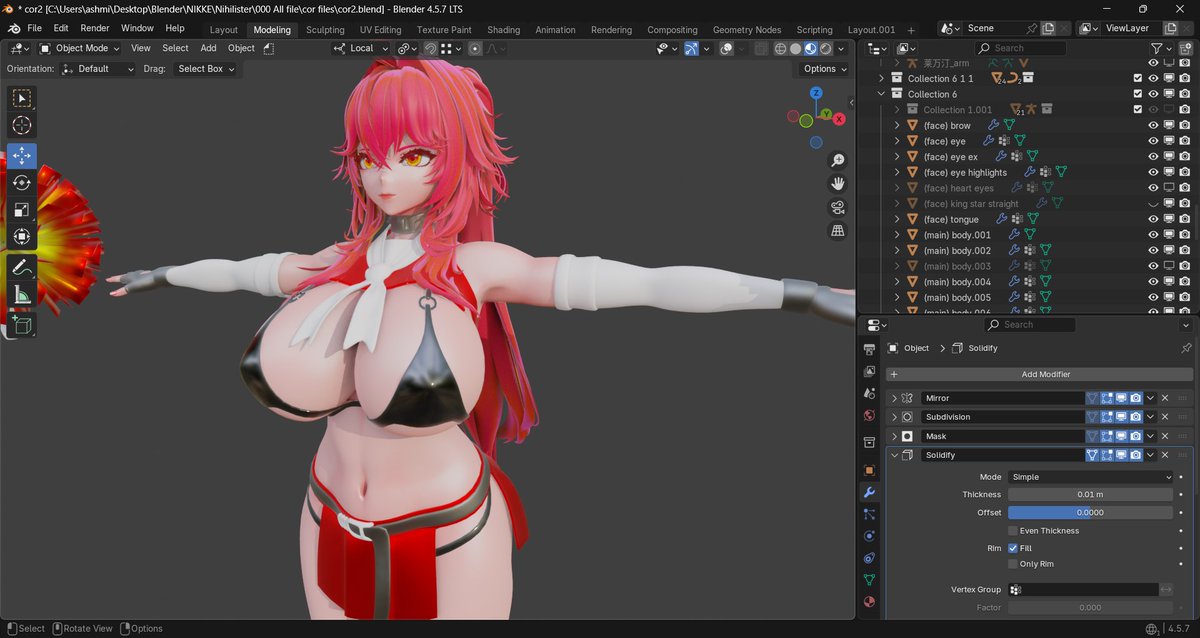The width and height of the screenshot is (1200, 638).
Task: Switch to the Sculpting workspace tab
Action: (x=325, y=30)
